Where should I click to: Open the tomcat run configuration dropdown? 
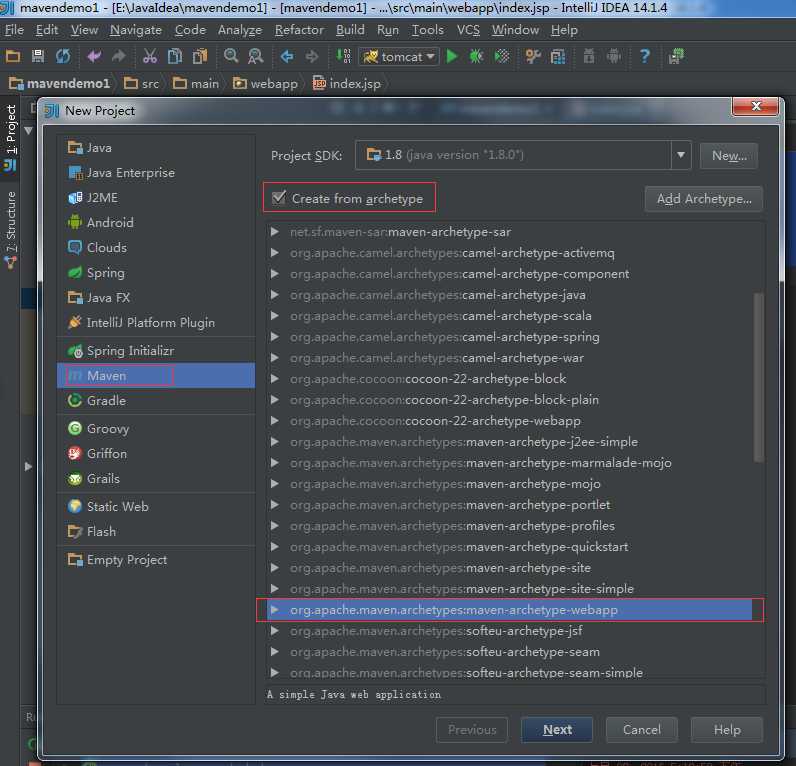(x=399, y=56)
